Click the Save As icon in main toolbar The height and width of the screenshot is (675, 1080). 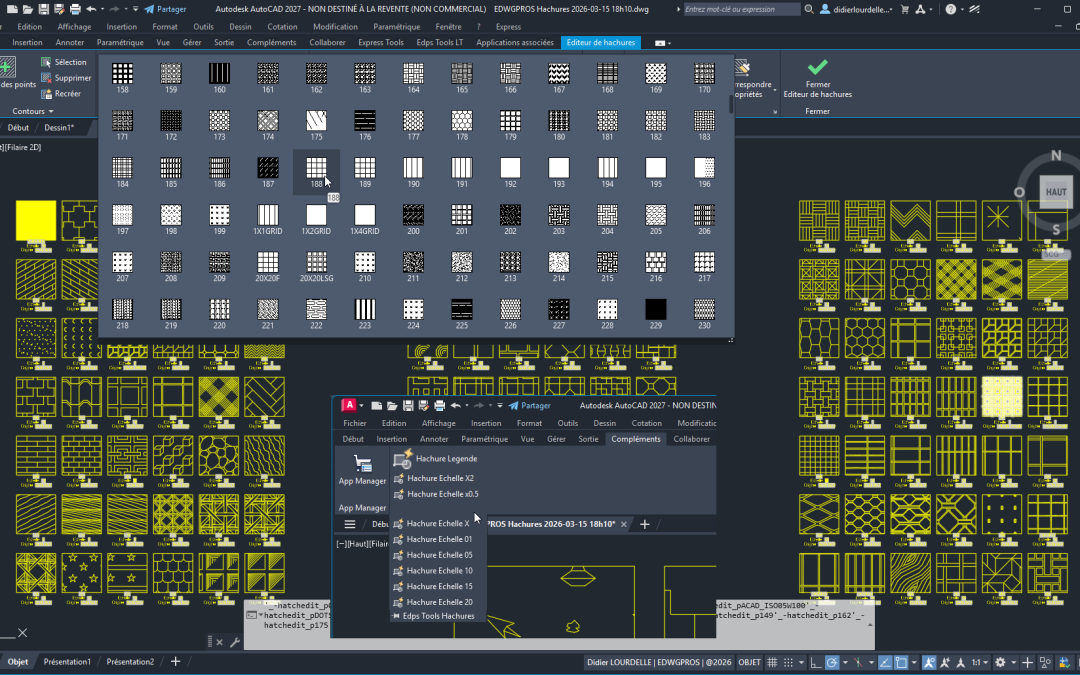click(x=59, y=9)
